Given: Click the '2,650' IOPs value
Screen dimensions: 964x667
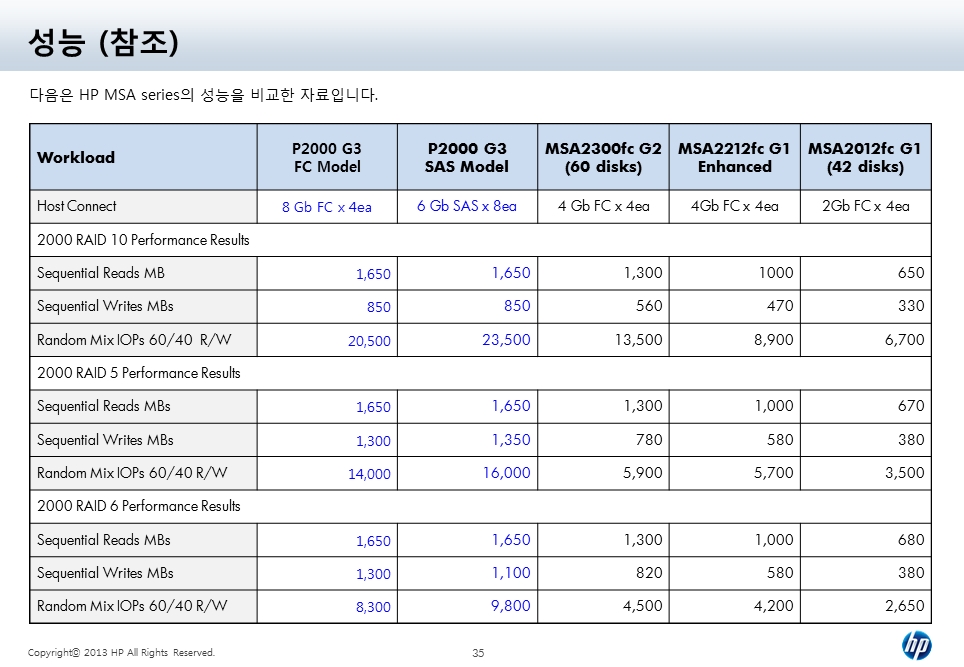Looking at the screenshot, I should coord(904,606).
